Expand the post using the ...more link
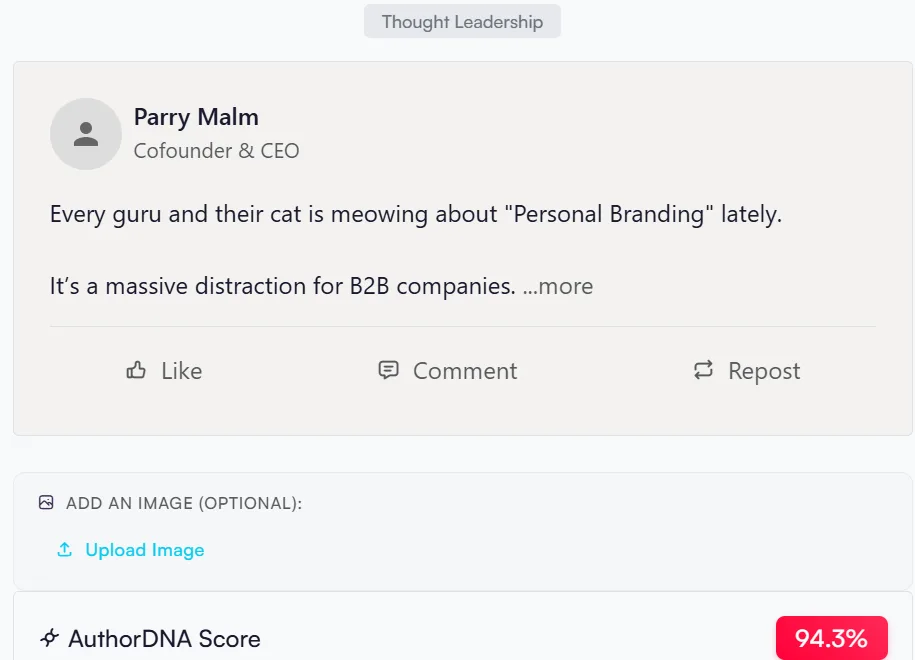 tap(560, 286)
